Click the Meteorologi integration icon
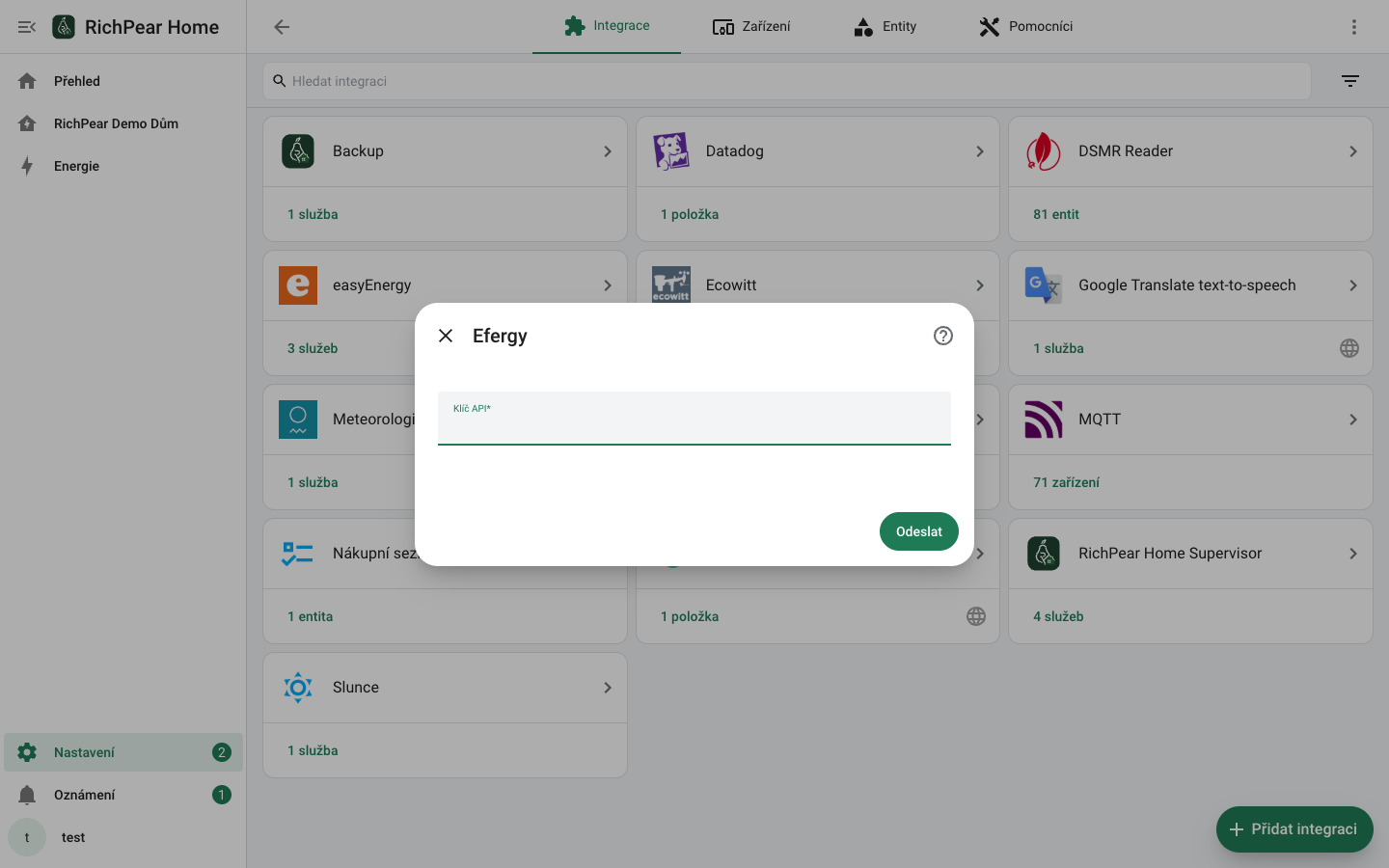The width and height of the screenshot is (1389, 868). pyautogui.click(x=298, y=420)
